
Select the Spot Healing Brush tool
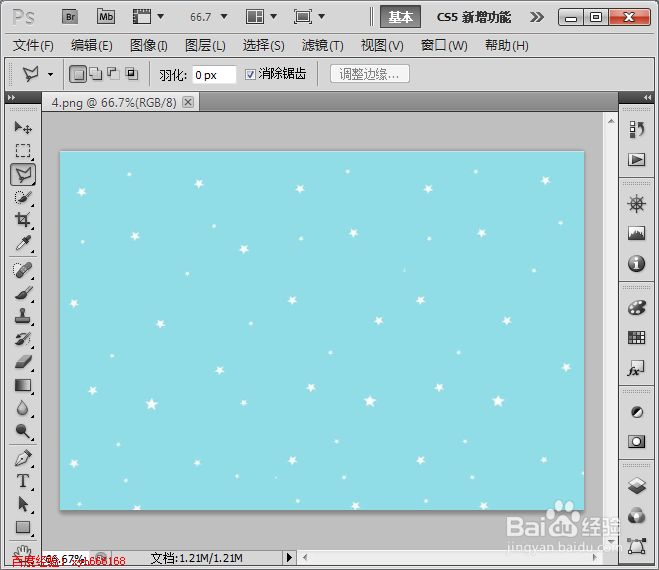click(23, 270)
